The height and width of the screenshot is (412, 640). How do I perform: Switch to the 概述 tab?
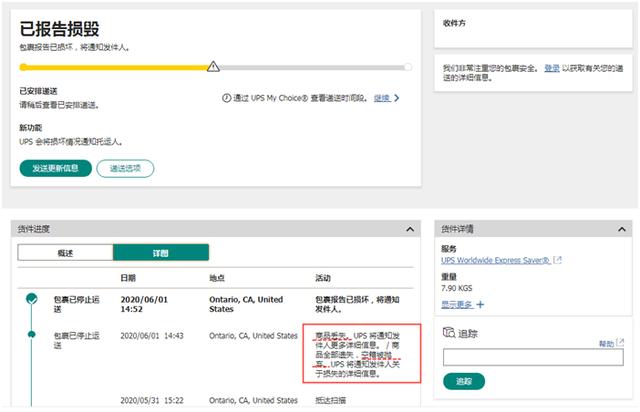65,253
